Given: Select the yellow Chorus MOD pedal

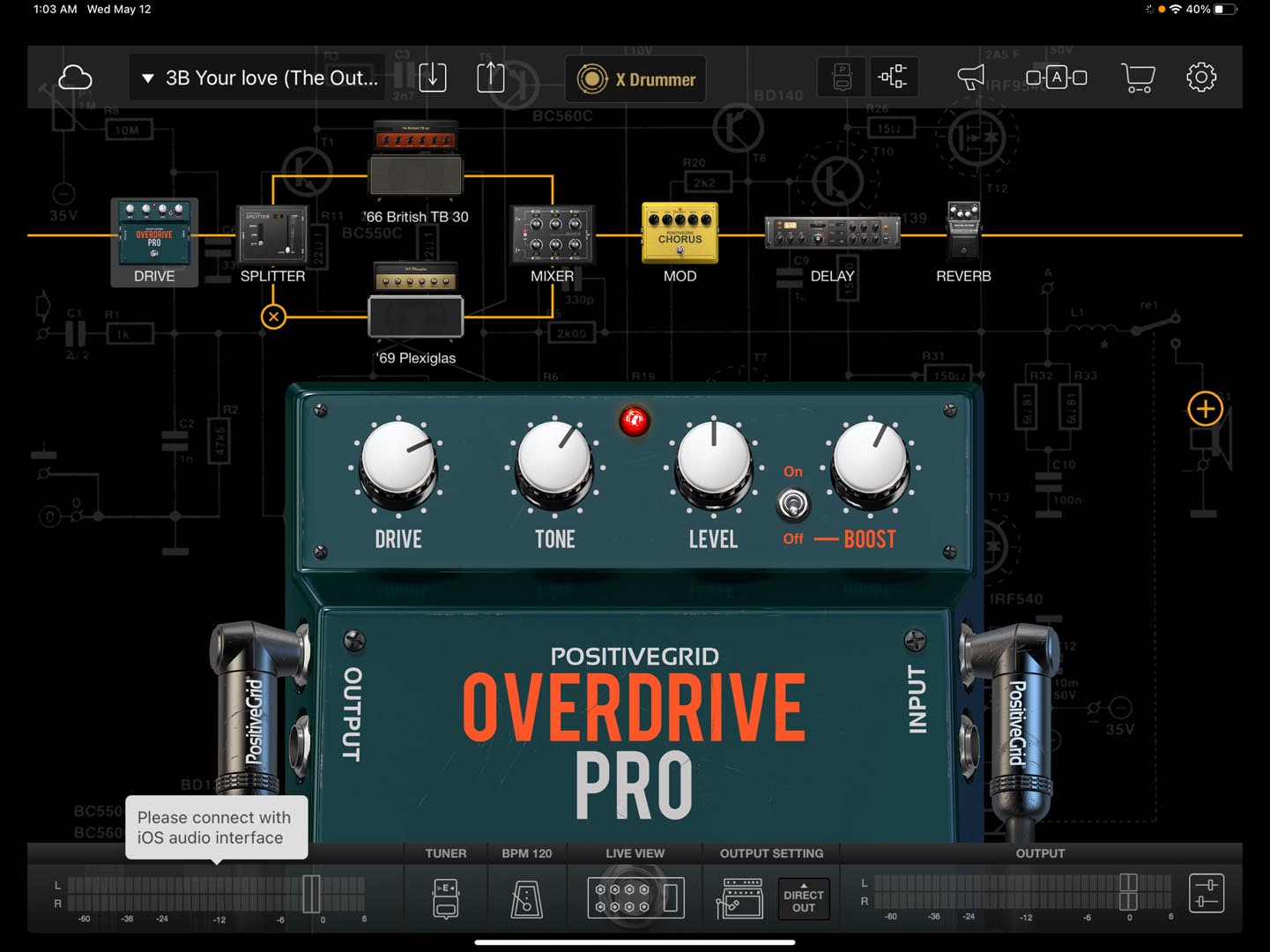Looking at the screenshot, I should pos(680,233).
